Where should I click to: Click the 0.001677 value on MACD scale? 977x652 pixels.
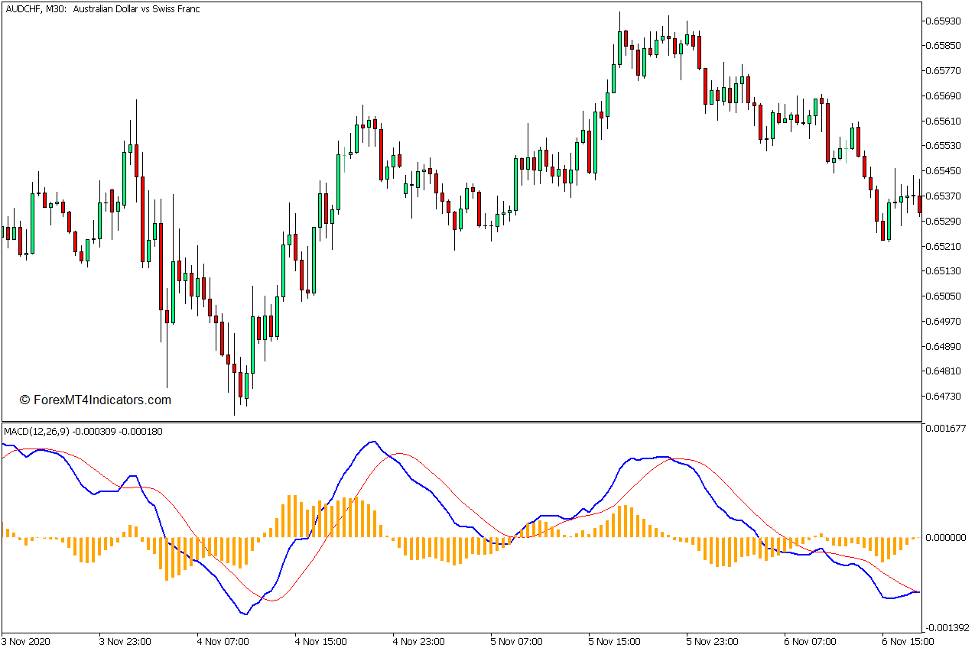tap(947, 427)
